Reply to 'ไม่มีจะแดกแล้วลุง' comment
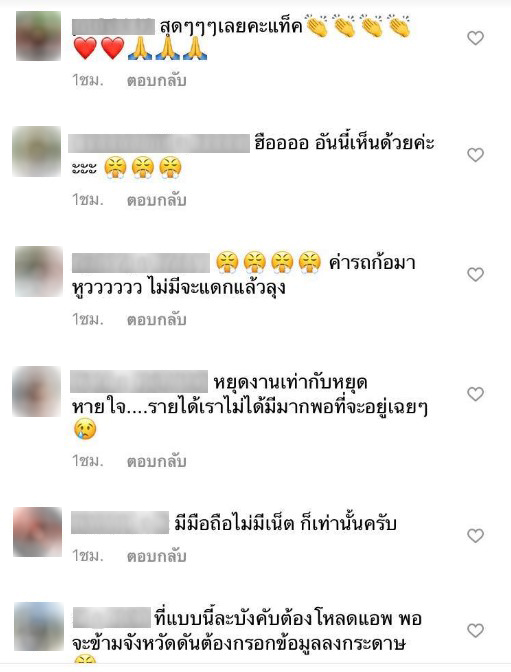 pos(156,320)
